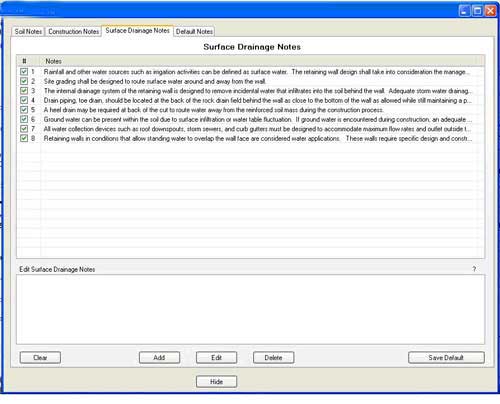Click the Add button
Image resolution: width=500 pixels, height=404 pixels.
click(x=159, y=358)
